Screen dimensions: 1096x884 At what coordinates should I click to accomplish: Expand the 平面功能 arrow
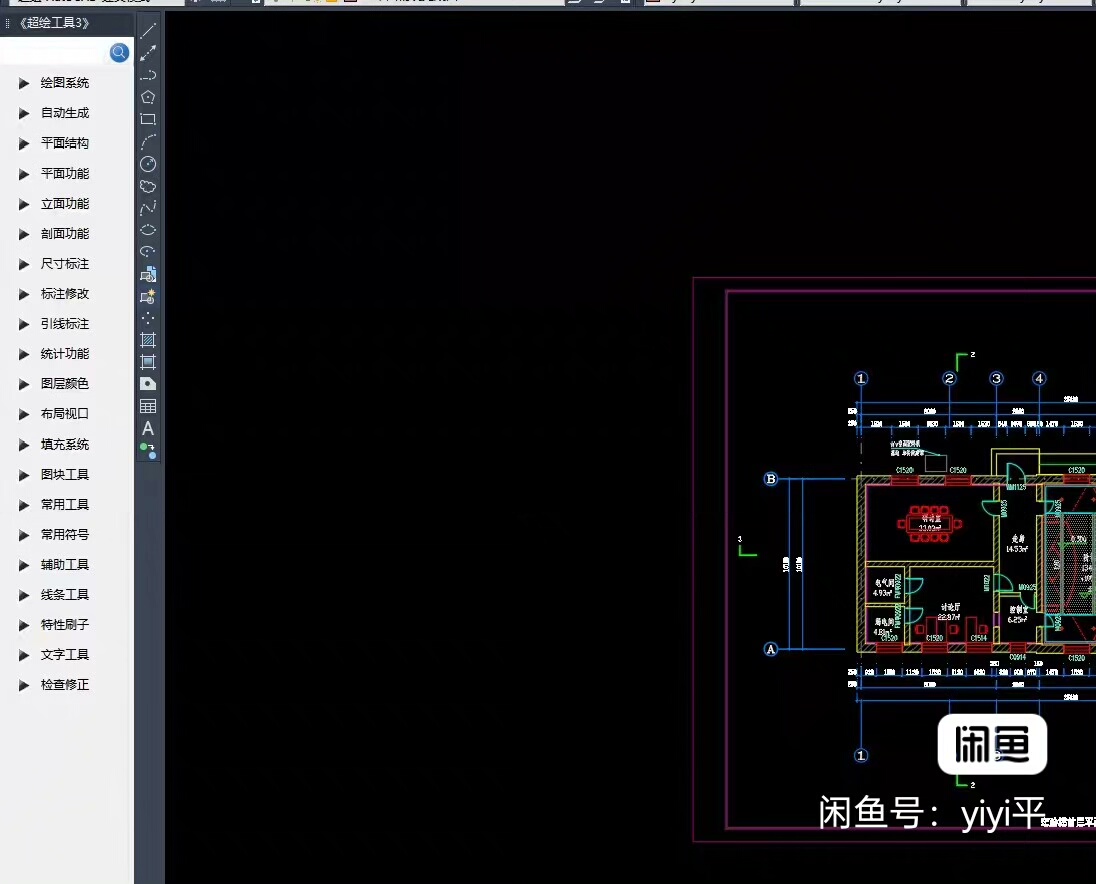tap(24, 174)
